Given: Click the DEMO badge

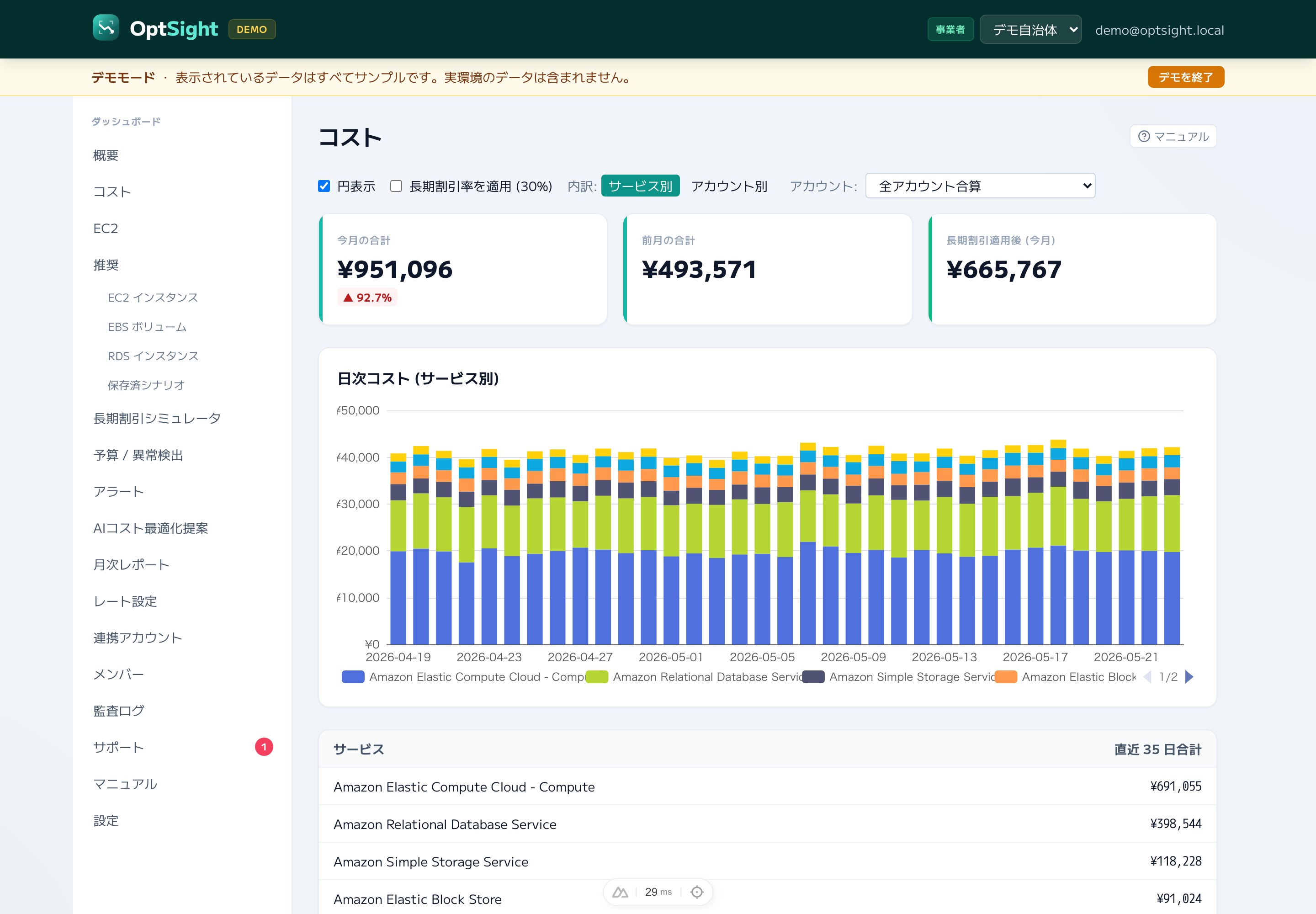Looking at the screenshot, I should pyautogui.click(x=252, y=29).
